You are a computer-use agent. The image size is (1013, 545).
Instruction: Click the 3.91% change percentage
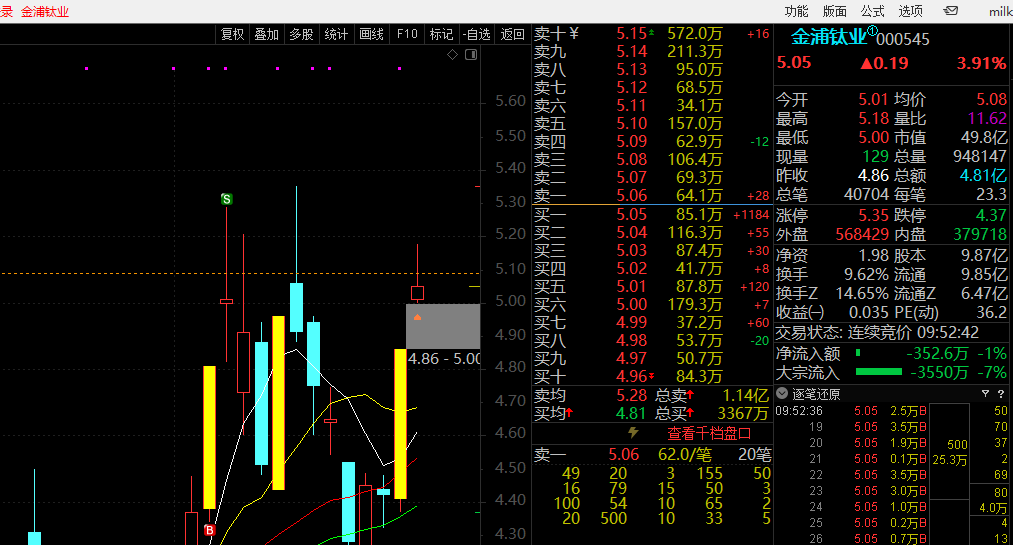(x=981, y=63)
